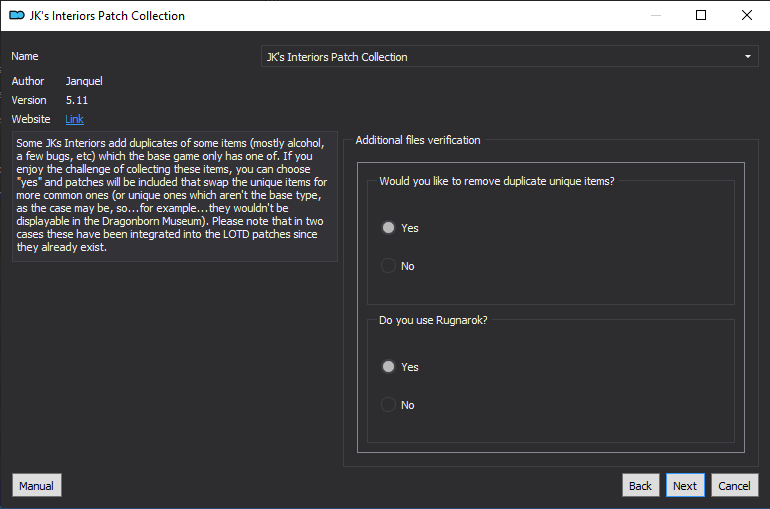Click the JK's Interiors Patch Collection combo box
The width and height of the screenshot is (770, 509).
coord(510,56)
